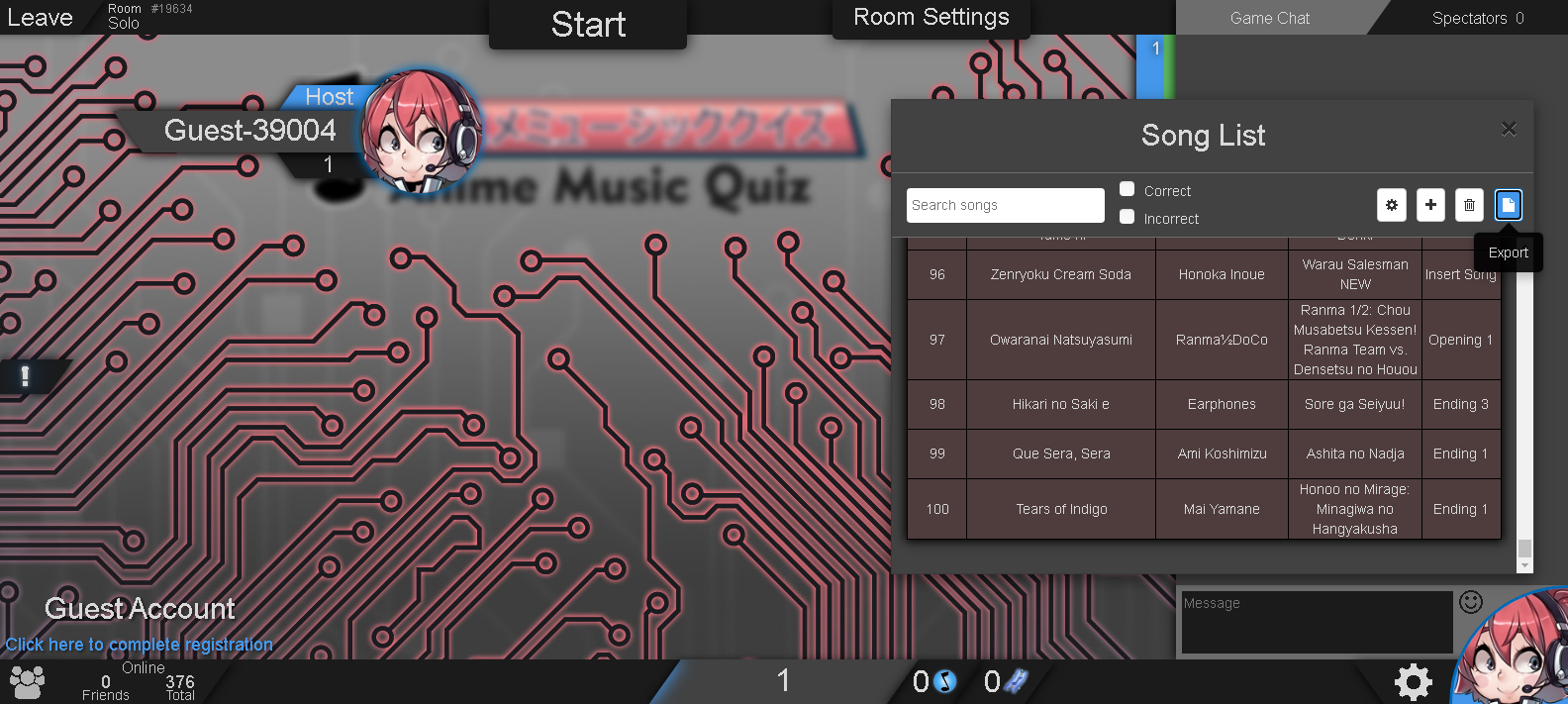The image size is (1568, 704).
Task: Open the friends group icon
Action: pyautogui.click(x=27, y=681)
